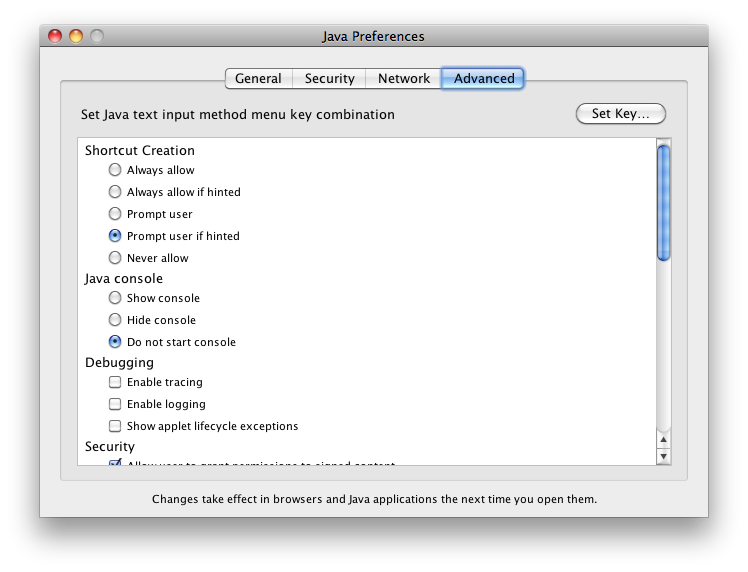The height and width of the screenshot is (572, 748).
Task: Click the input method key combination label
Action: (x=238, y=114)
